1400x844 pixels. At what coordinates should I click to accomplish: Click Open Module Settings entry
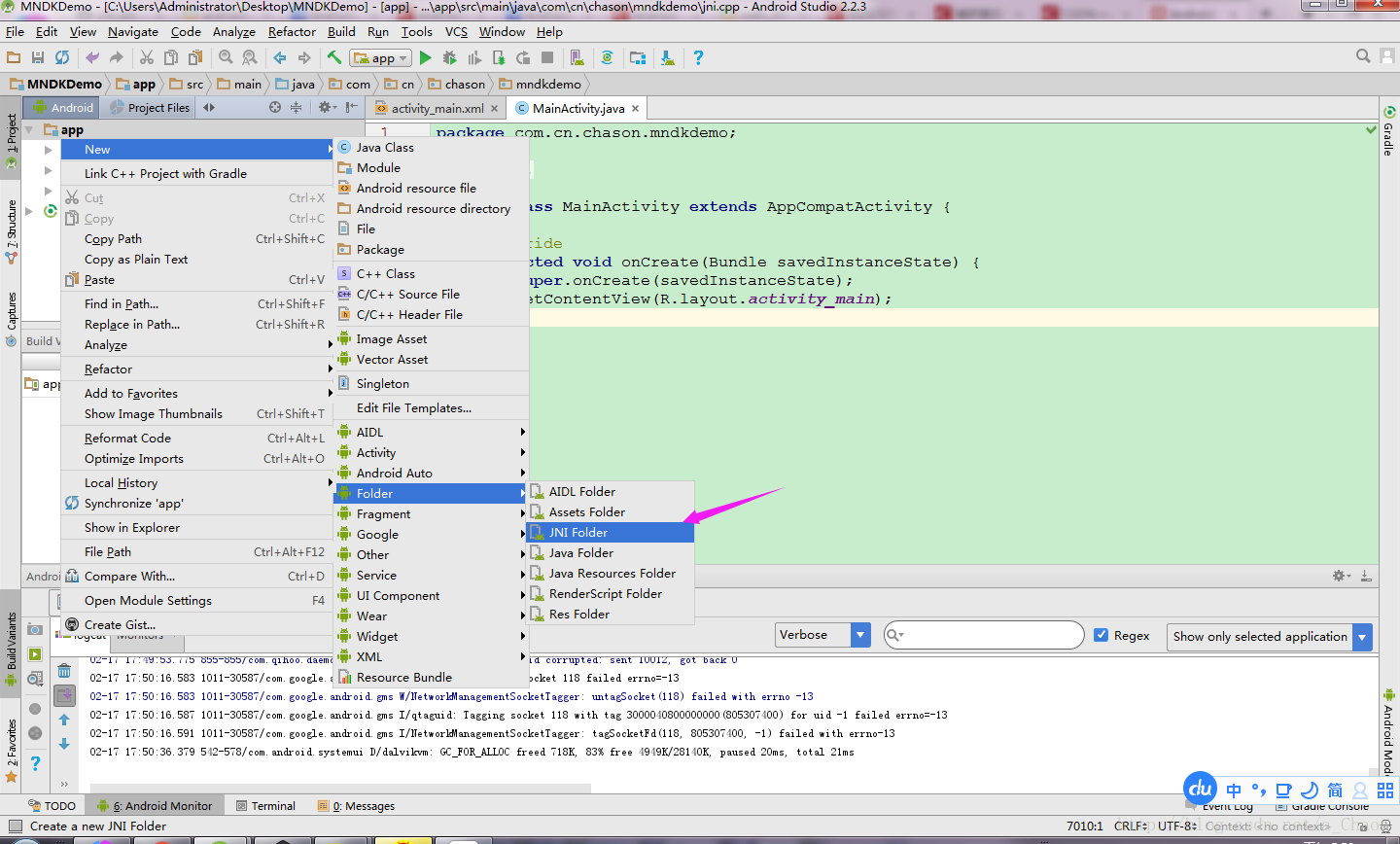[197, 600]
